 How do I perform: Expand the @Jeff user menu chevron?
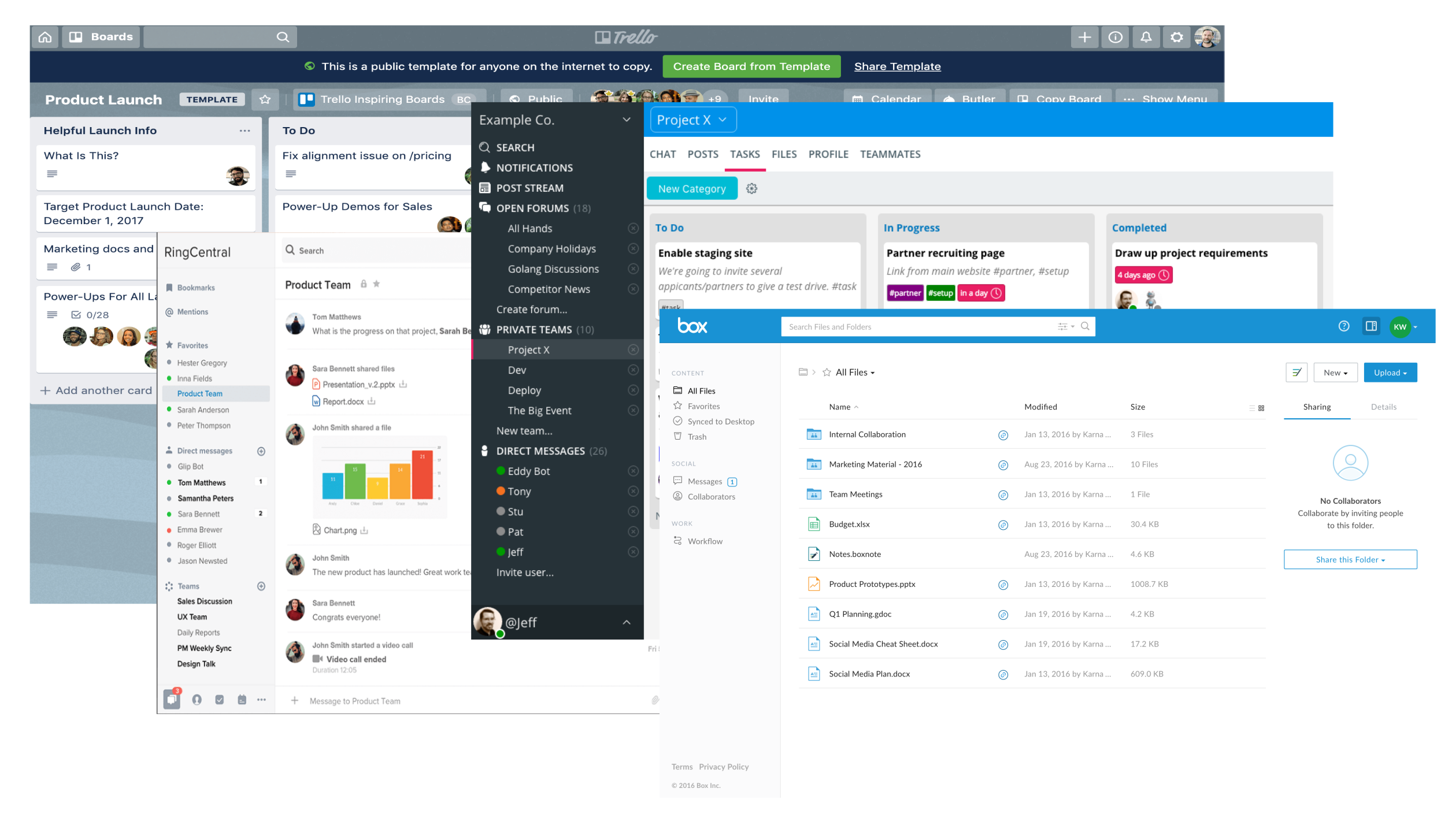[627, 622]
